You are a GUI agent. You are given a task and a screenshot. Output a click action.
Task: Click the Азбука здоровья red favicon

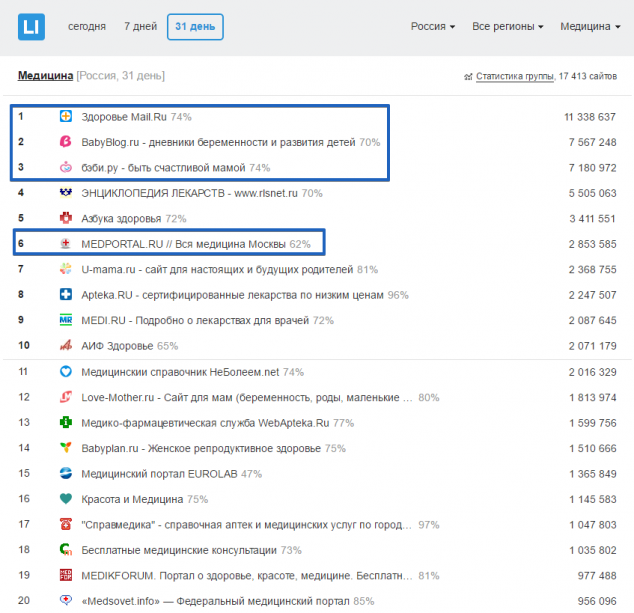(x=66, y=218)
